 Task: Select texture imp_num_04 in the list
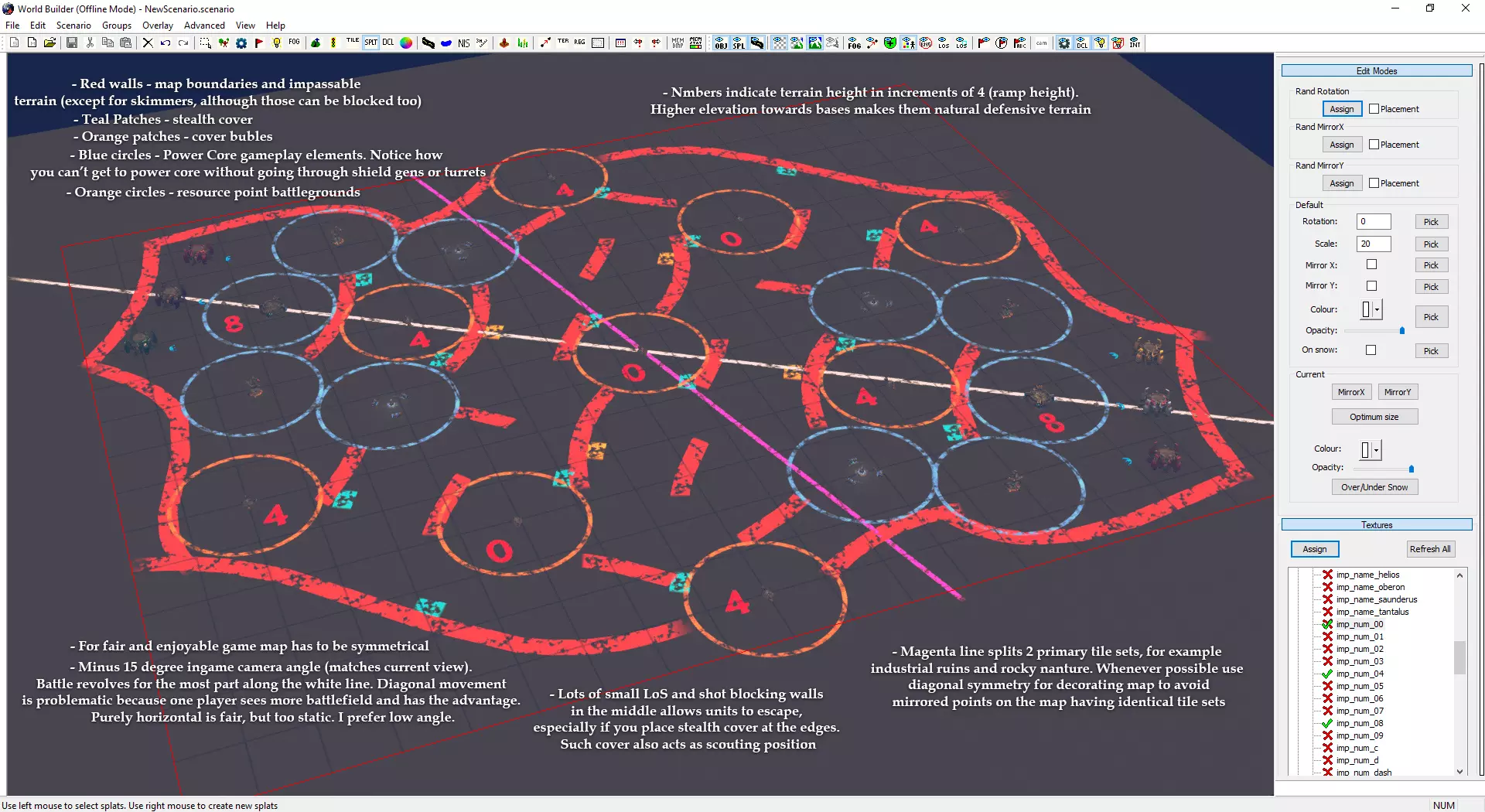(x=1360, y=674)
